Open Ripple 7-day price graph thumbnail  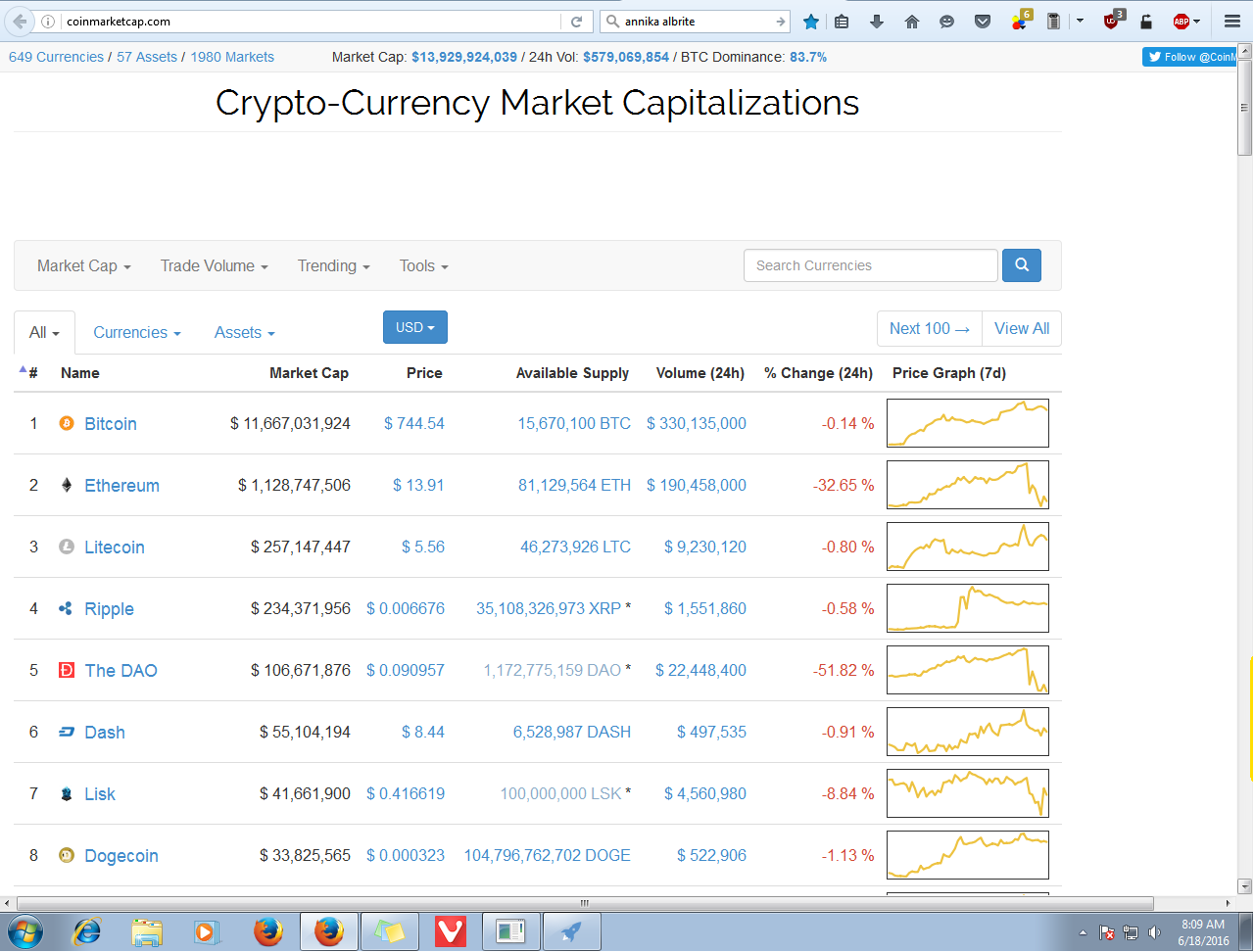pos(968,608)
